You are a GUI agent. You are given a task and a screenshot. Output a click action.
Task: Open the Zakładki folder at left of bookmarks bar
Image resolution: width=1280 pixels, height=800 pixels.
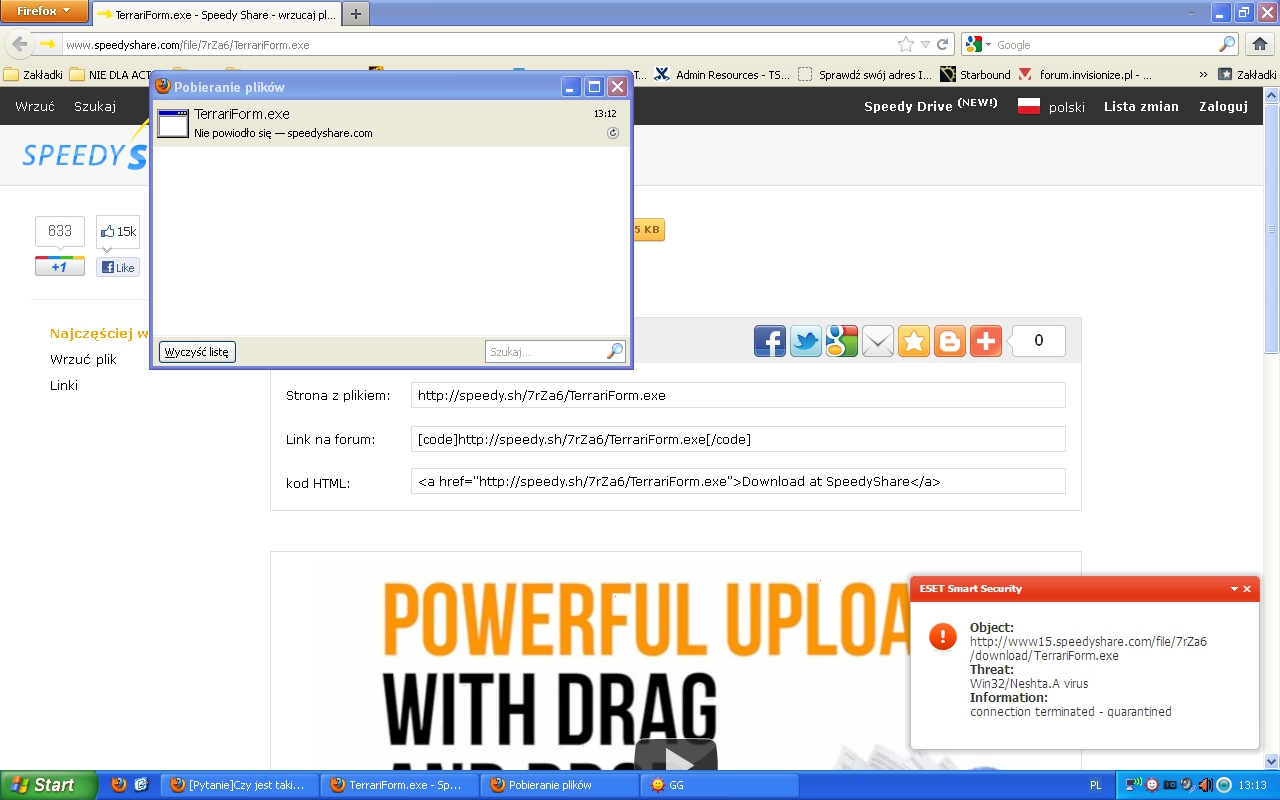pyautogui.click(x=33, y=74)
